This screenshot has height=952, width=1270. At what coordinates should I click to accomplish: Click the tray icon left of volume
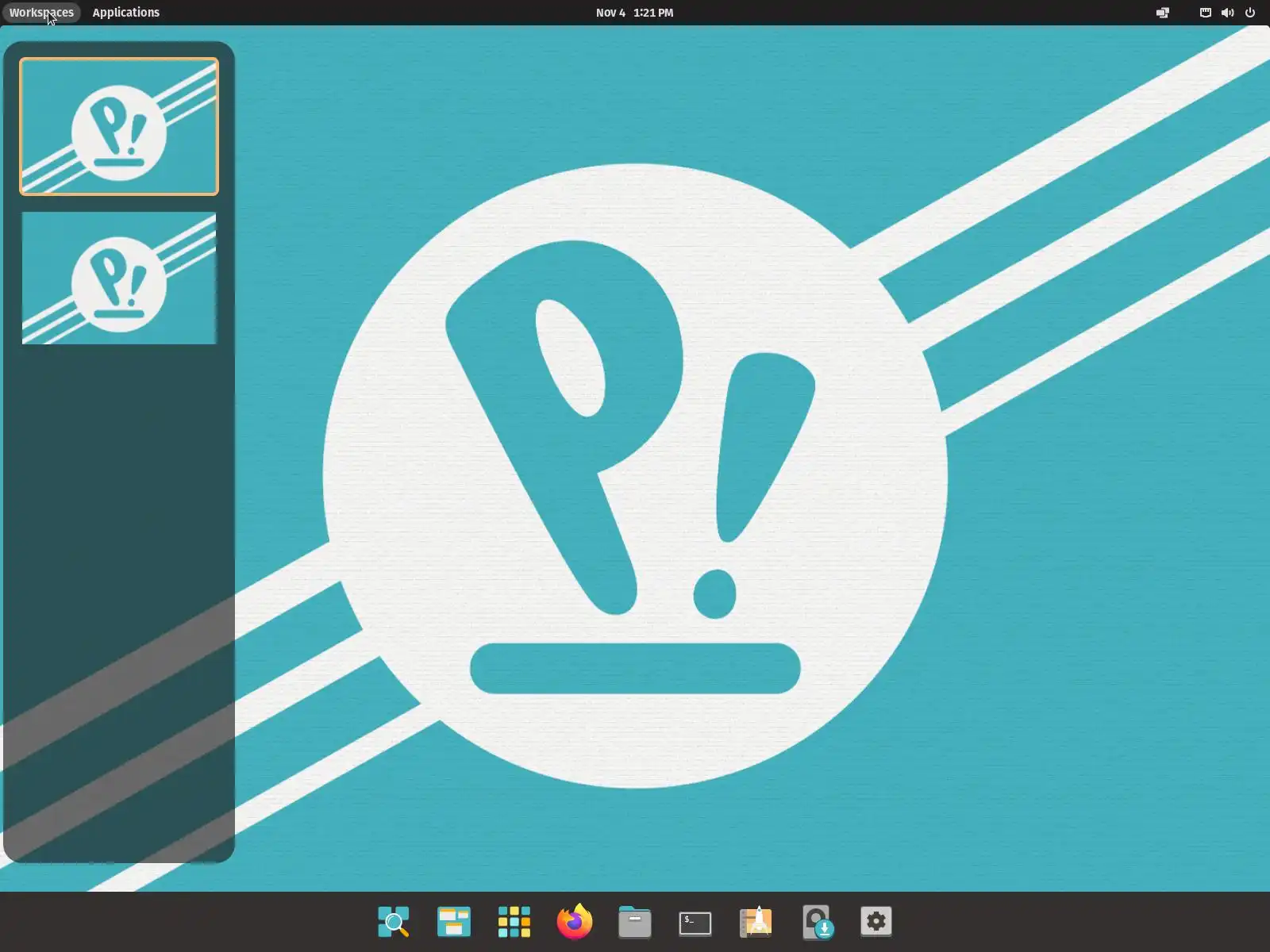click(1206, 13)
